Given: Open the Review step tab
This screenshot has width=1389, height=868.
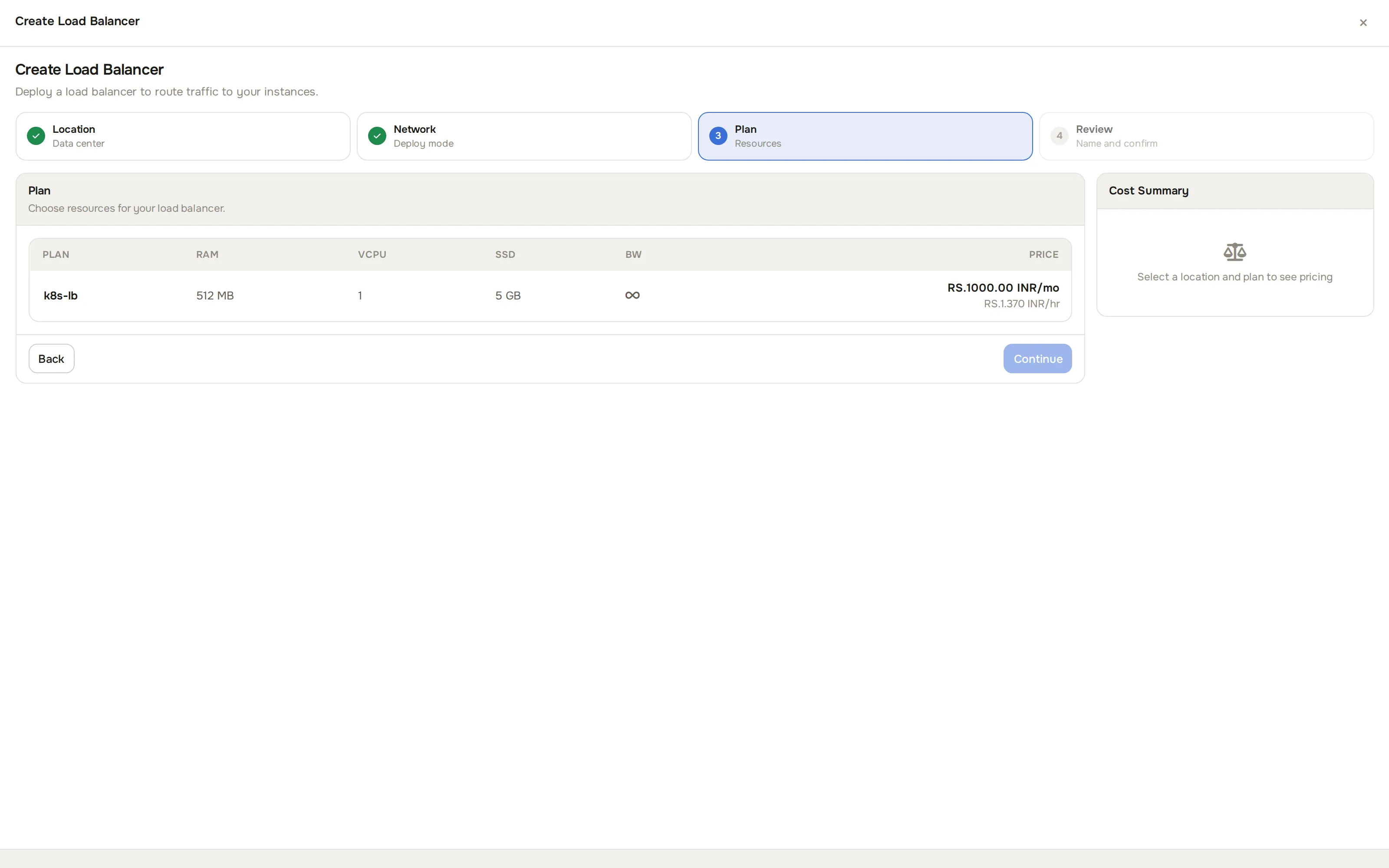Looking at the screenshot, I should pos(1206,136).
